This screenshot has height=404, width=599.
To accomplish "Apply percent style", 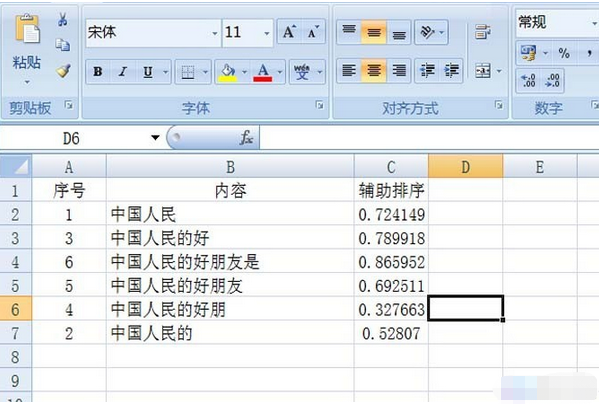I will click(564, 53).
